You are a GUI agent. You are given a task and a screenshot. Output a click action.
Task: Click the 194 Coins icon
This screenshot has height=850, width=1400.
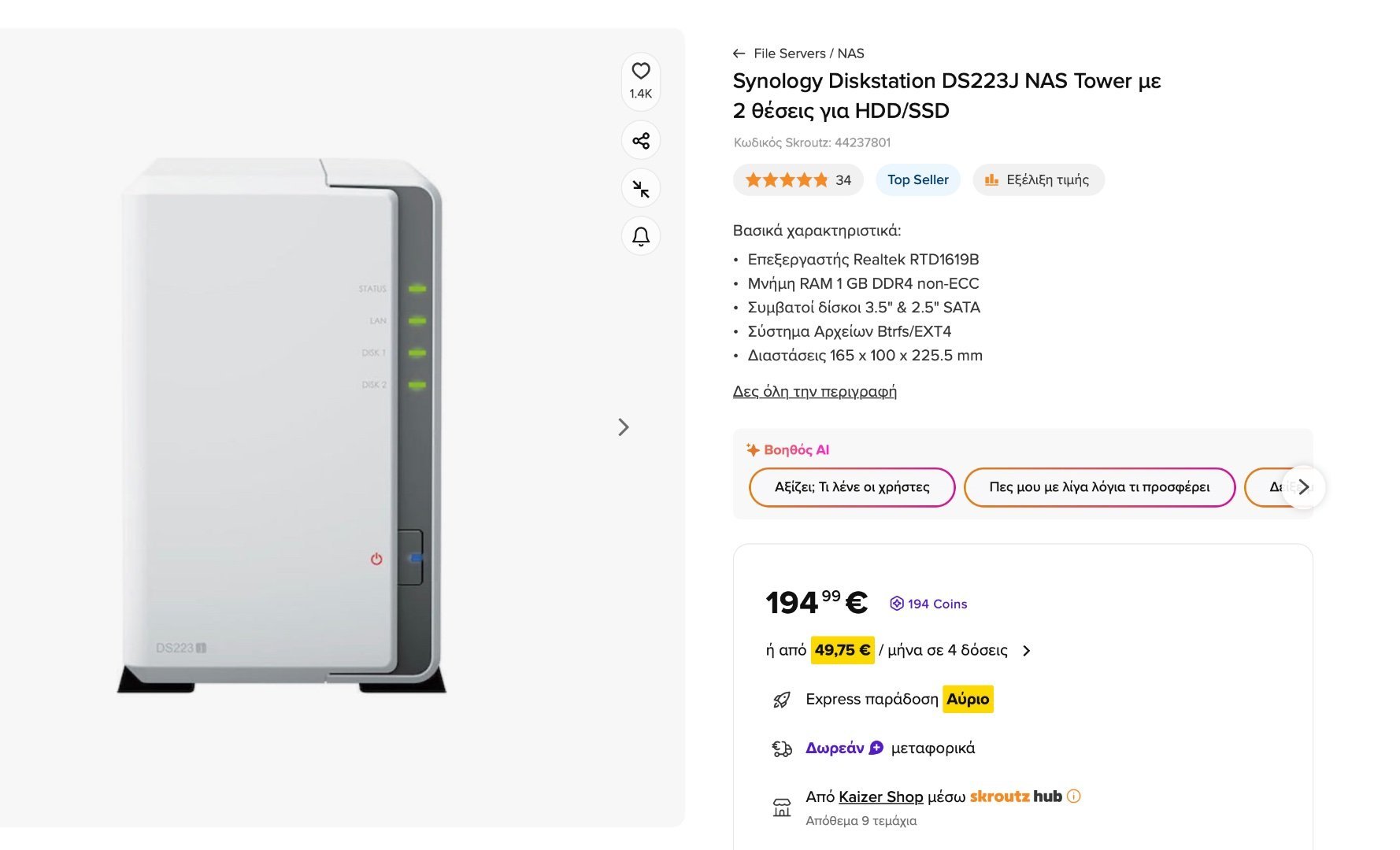897,604
